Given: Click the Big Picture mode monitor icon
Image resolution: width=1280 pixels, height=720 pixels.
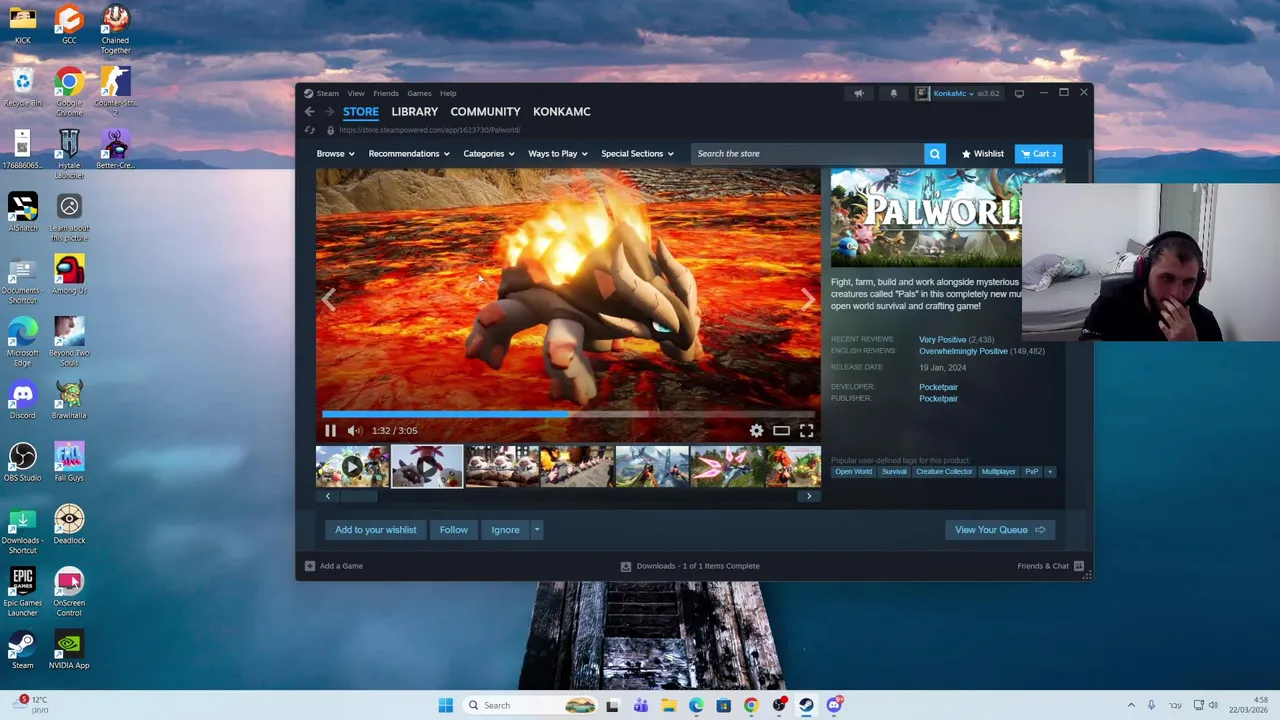Looking at the screenshot, I should point(1019,94).
